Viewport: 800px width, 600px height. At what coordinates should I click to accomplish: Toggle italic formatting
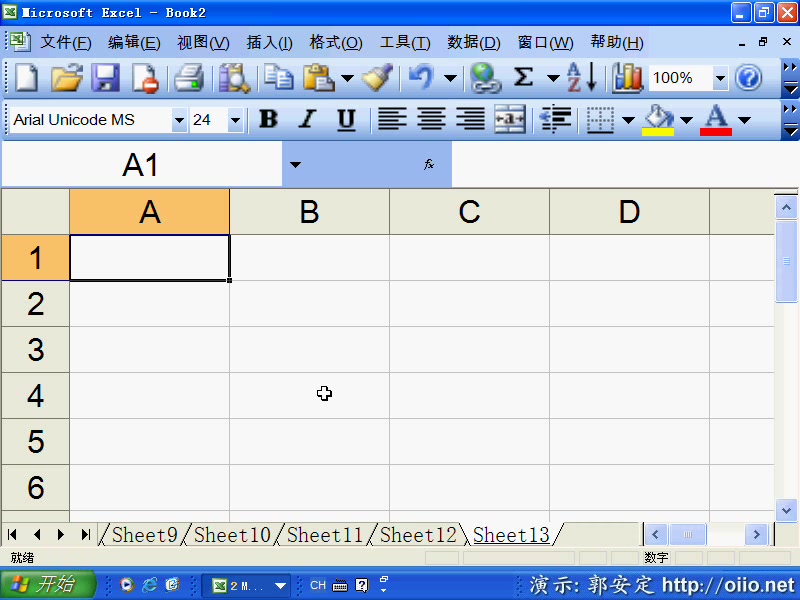pos(307,119)
